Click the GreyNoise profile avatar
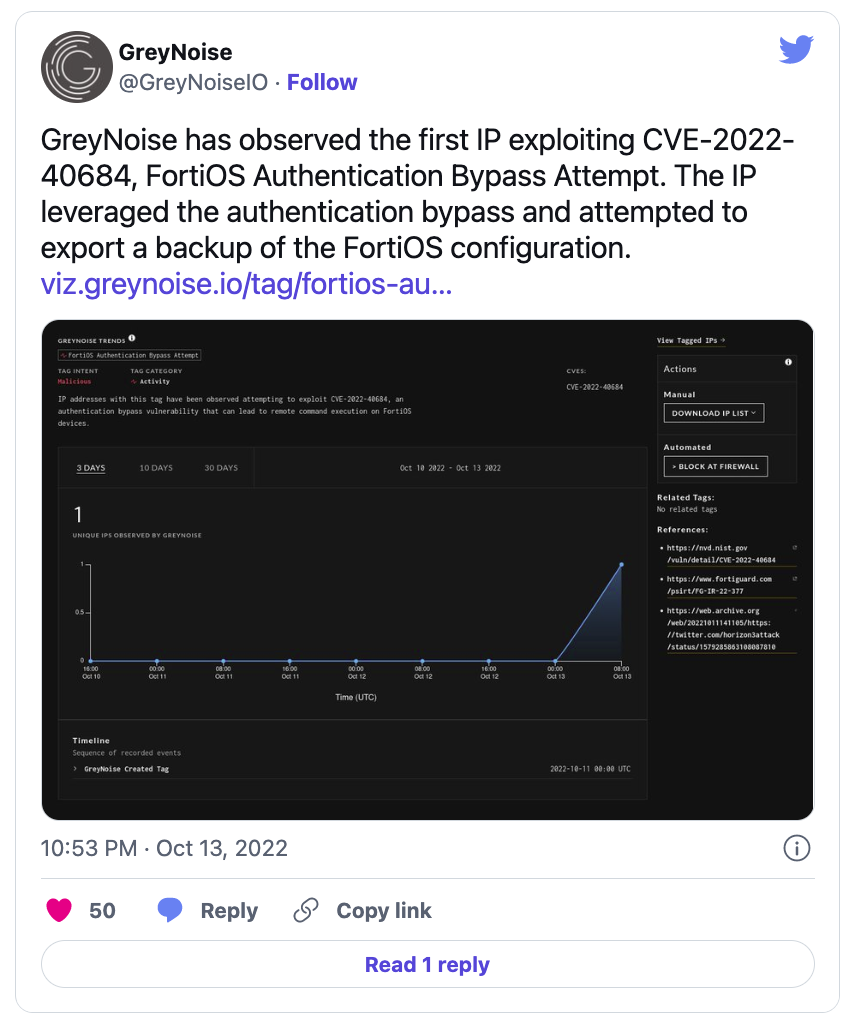Screen dimensions: 851x1025 pyautogui.click(x=75, y=67)
